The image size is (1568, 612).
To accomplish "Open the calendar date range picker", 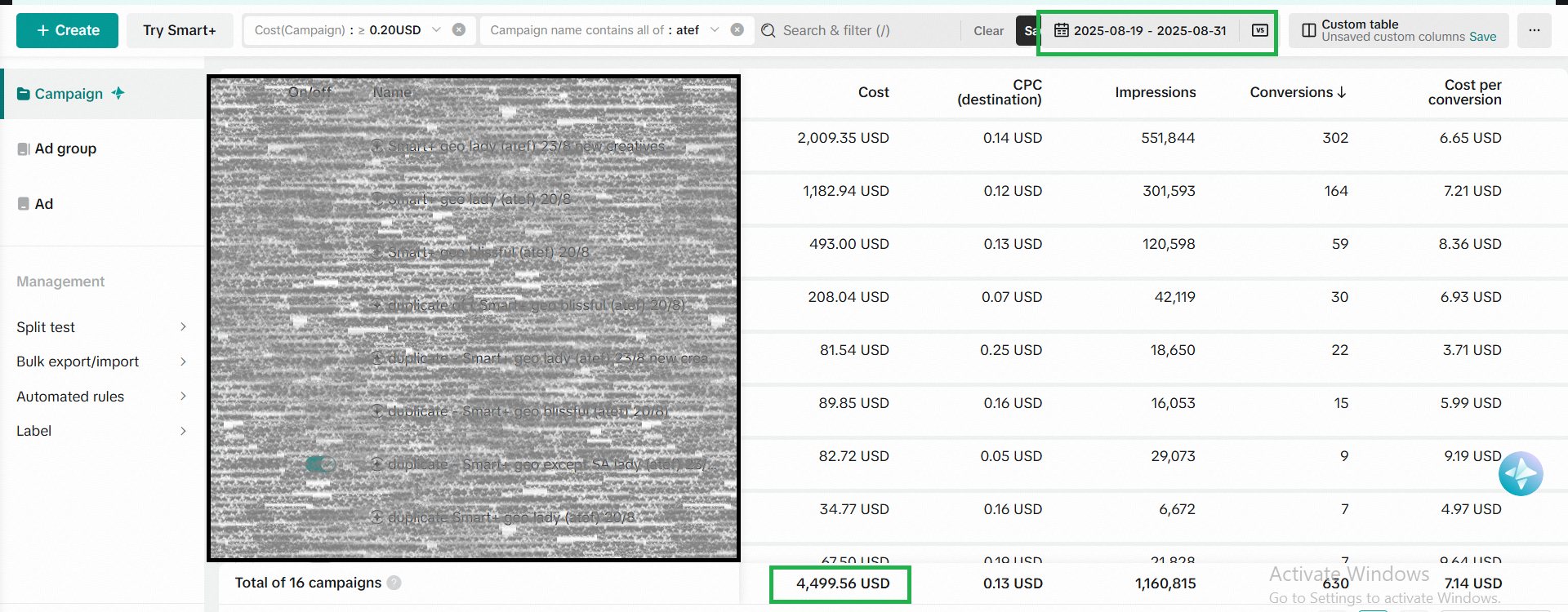I will coord(1062,30).
